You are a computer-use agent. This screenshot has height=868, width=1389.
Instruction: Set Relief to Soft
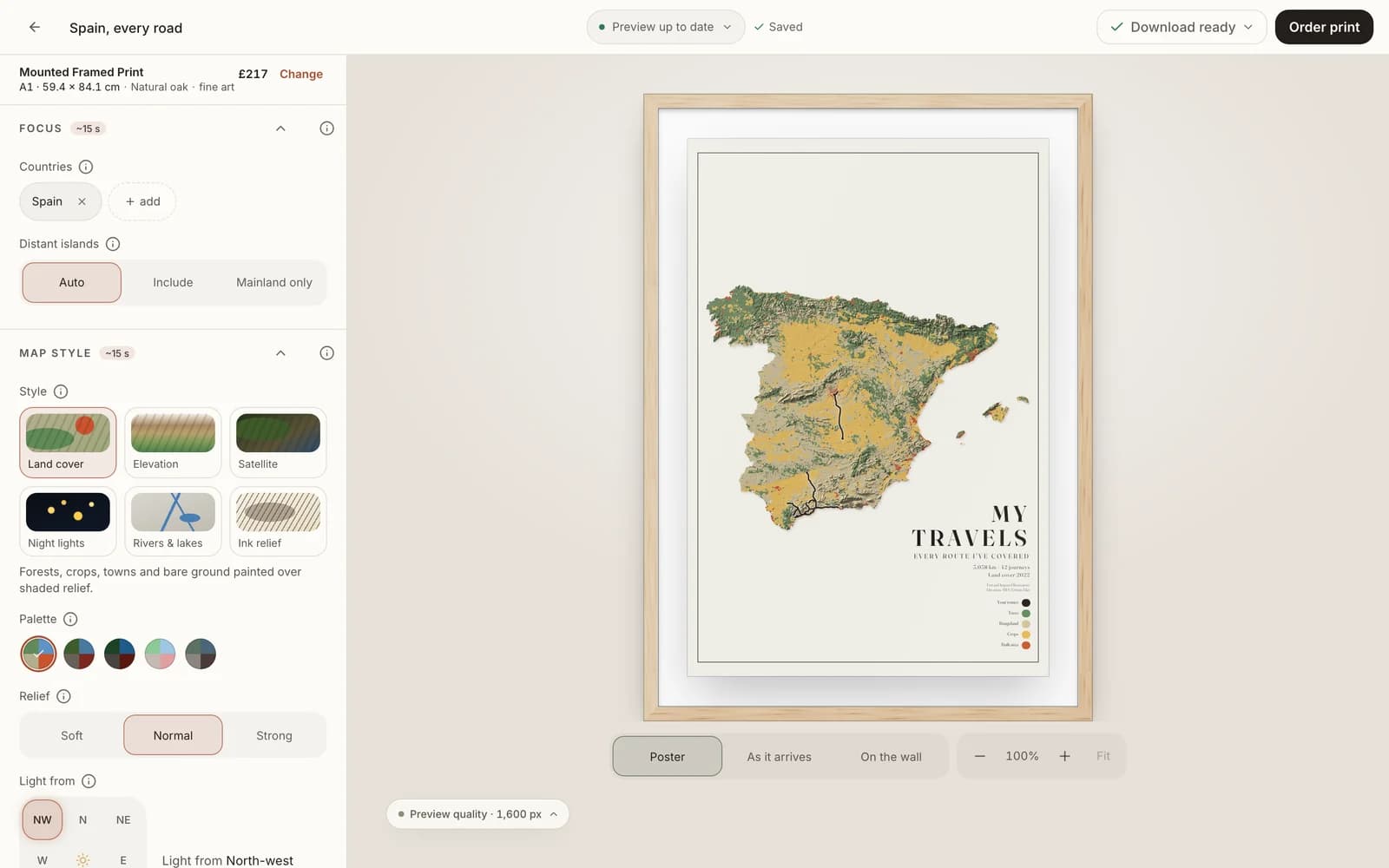coord(72,735)
